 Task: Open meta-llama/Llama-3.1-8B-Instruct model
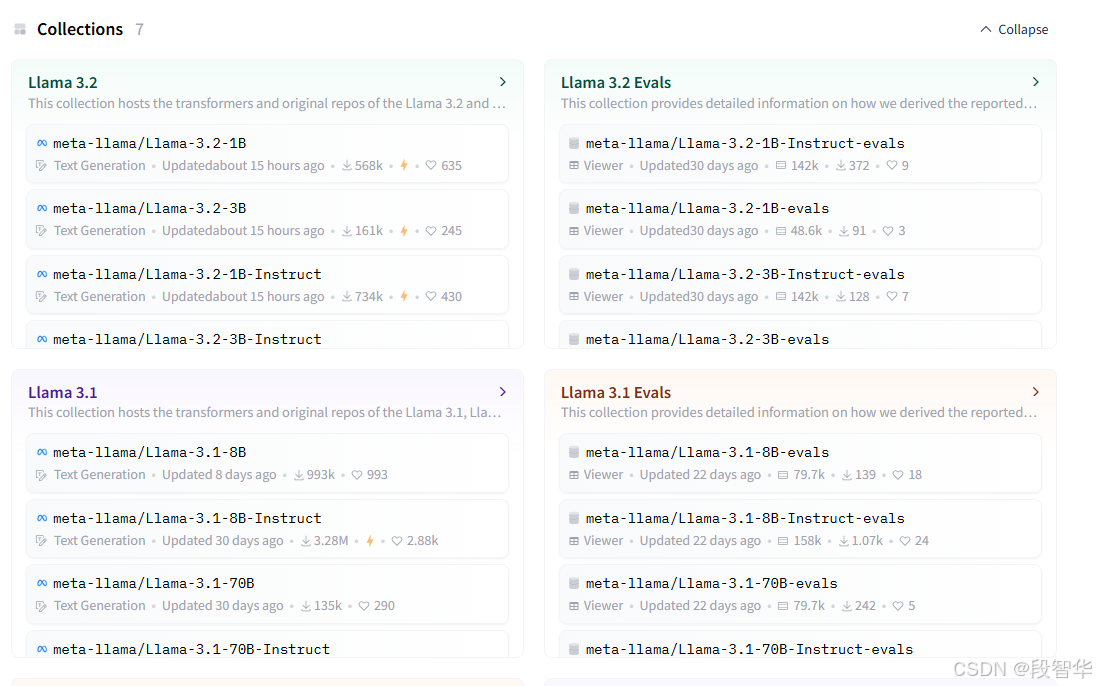267,529
